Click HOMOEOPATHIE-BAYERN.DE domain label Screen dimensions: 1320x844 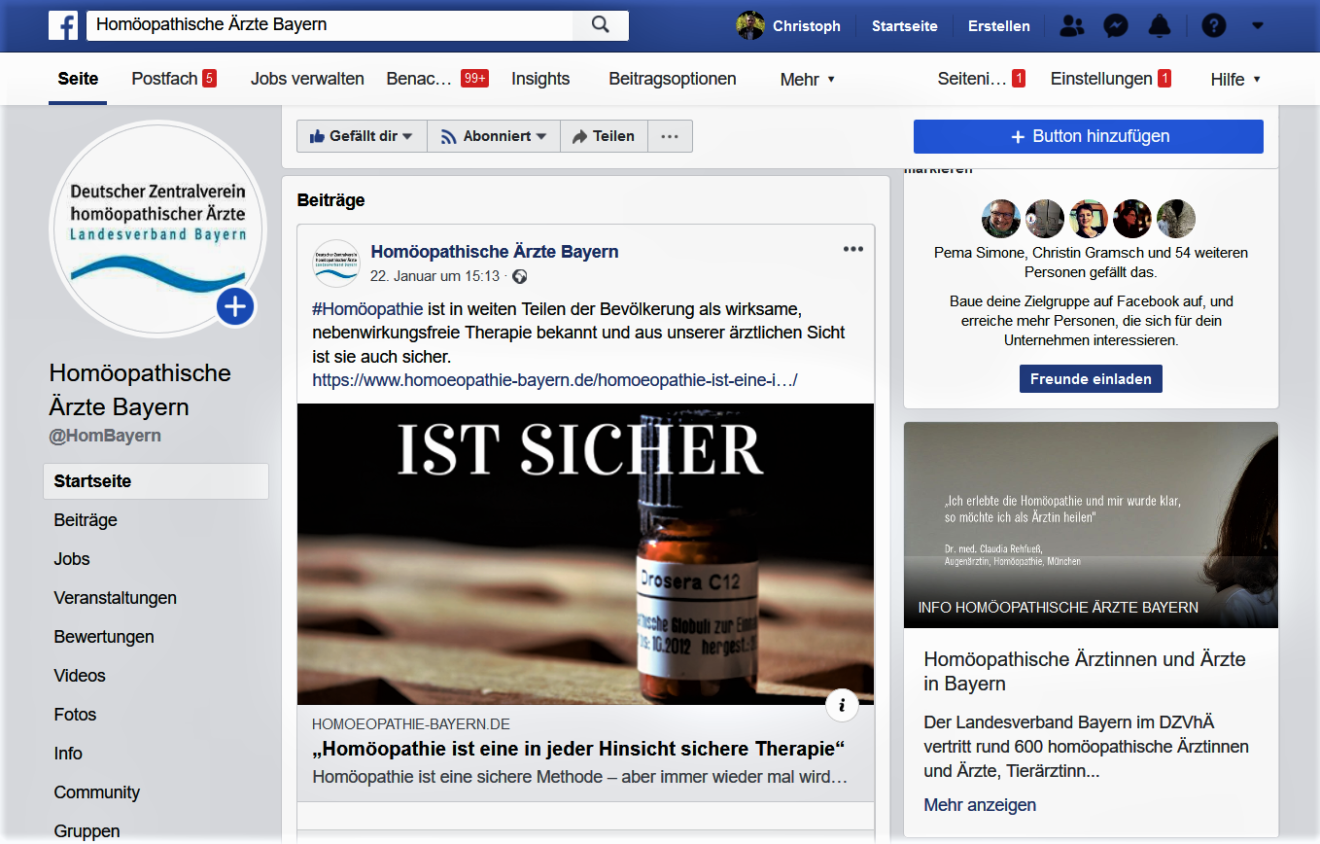click(x=411, y=724)
